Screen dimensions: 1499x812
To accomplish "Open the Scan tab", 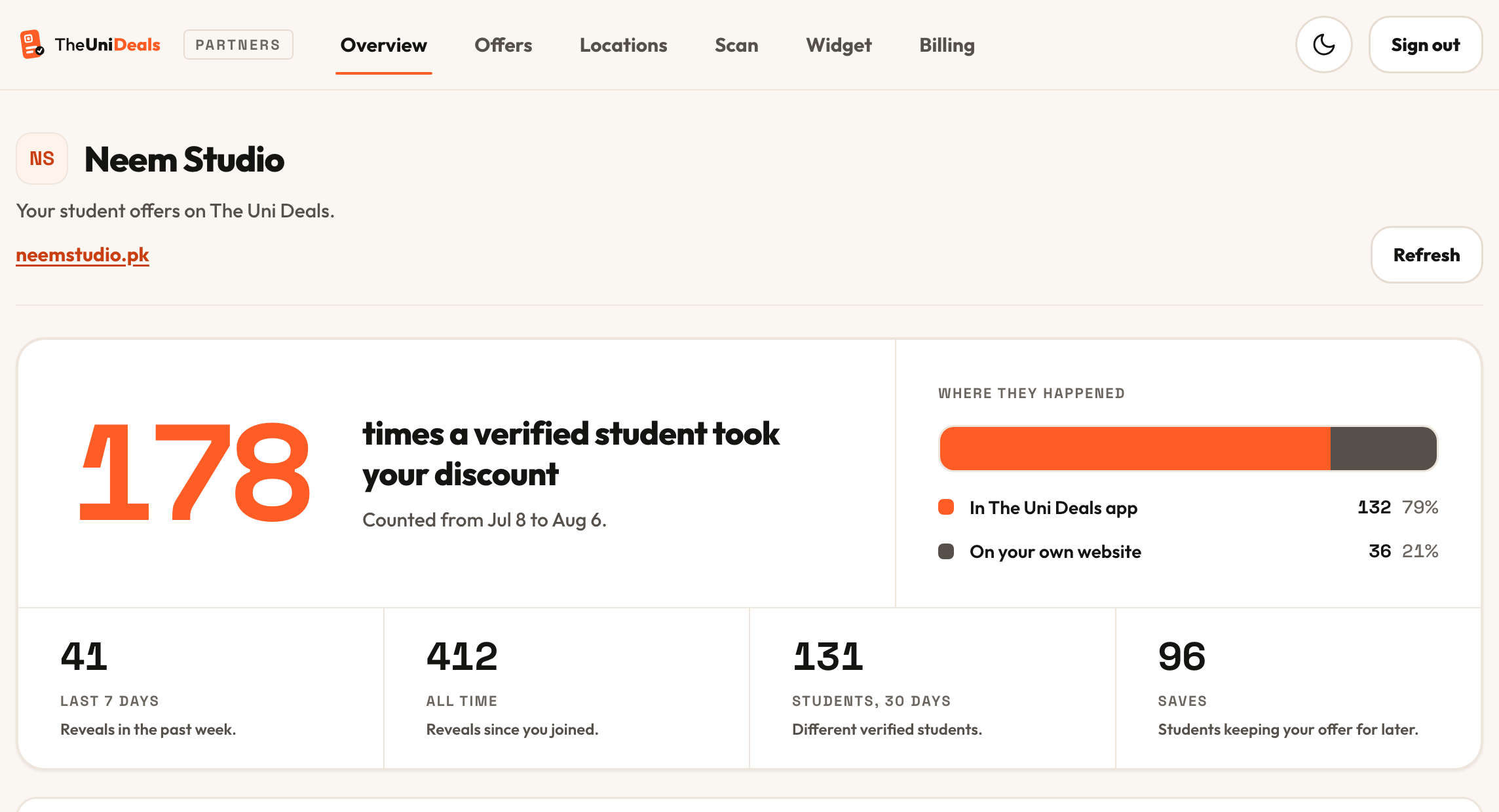I will pyautogui.click(x=736, y=45).
